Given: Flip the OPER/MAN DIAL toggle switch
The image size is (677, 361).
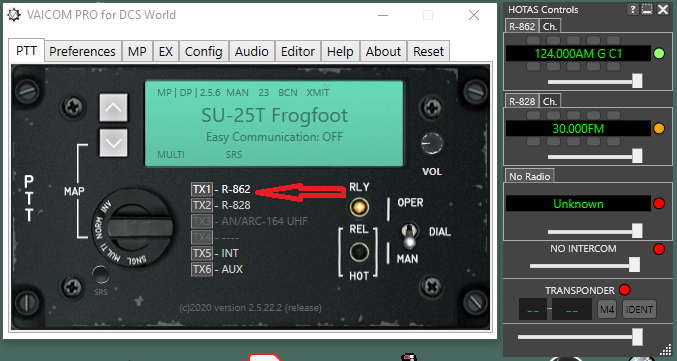Looking at the screenshot, I should (x=409, y=236).
